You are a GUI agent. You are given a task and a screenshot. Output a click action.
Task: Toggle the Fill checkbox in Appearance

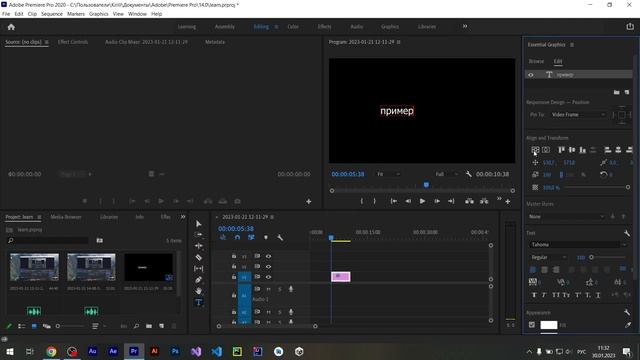click(x=532, y=325)
